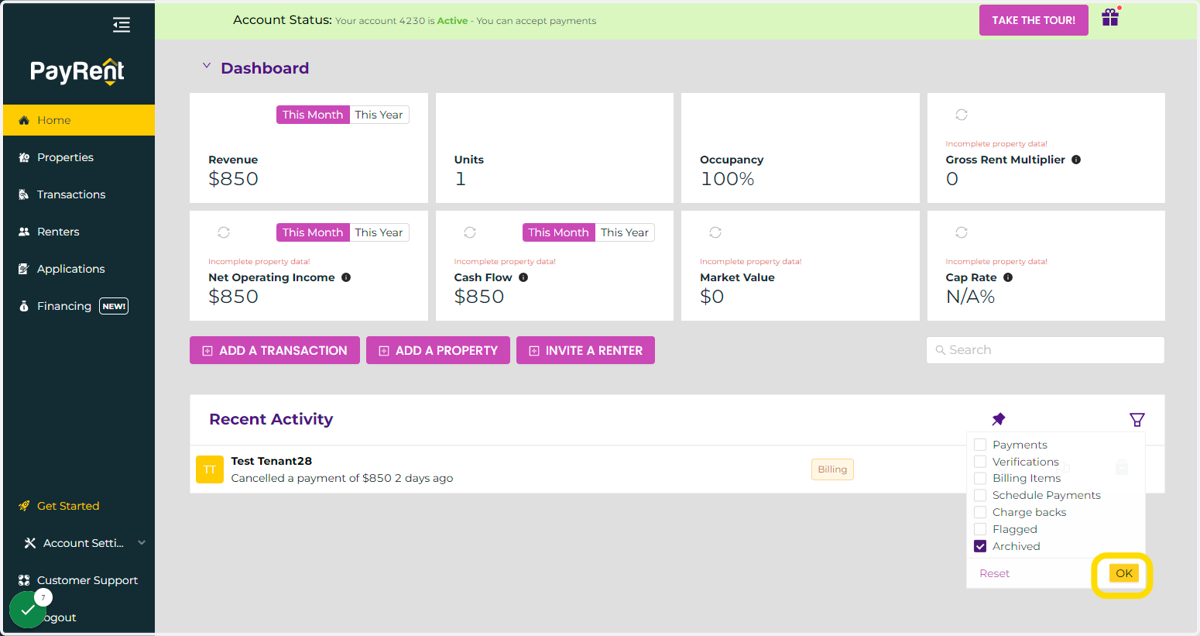Click the Recent Activity heading

pyautogui.click(x=271, y=419)
